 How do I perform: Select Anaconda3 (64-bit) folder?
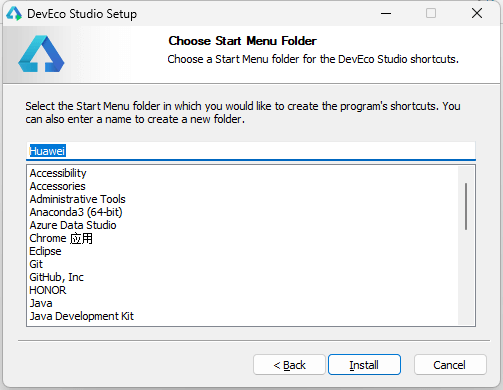click(76, 212)
